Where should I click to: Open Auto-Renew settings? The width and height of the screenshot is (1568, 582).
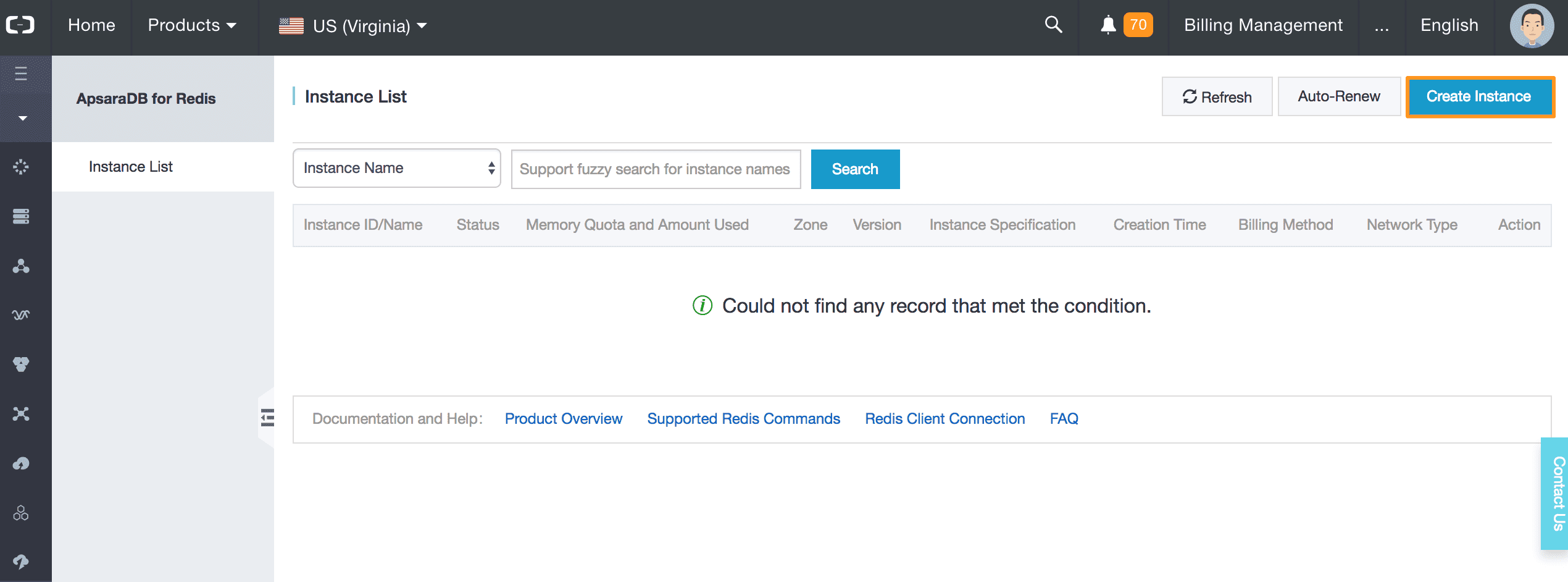[1338, 96]
